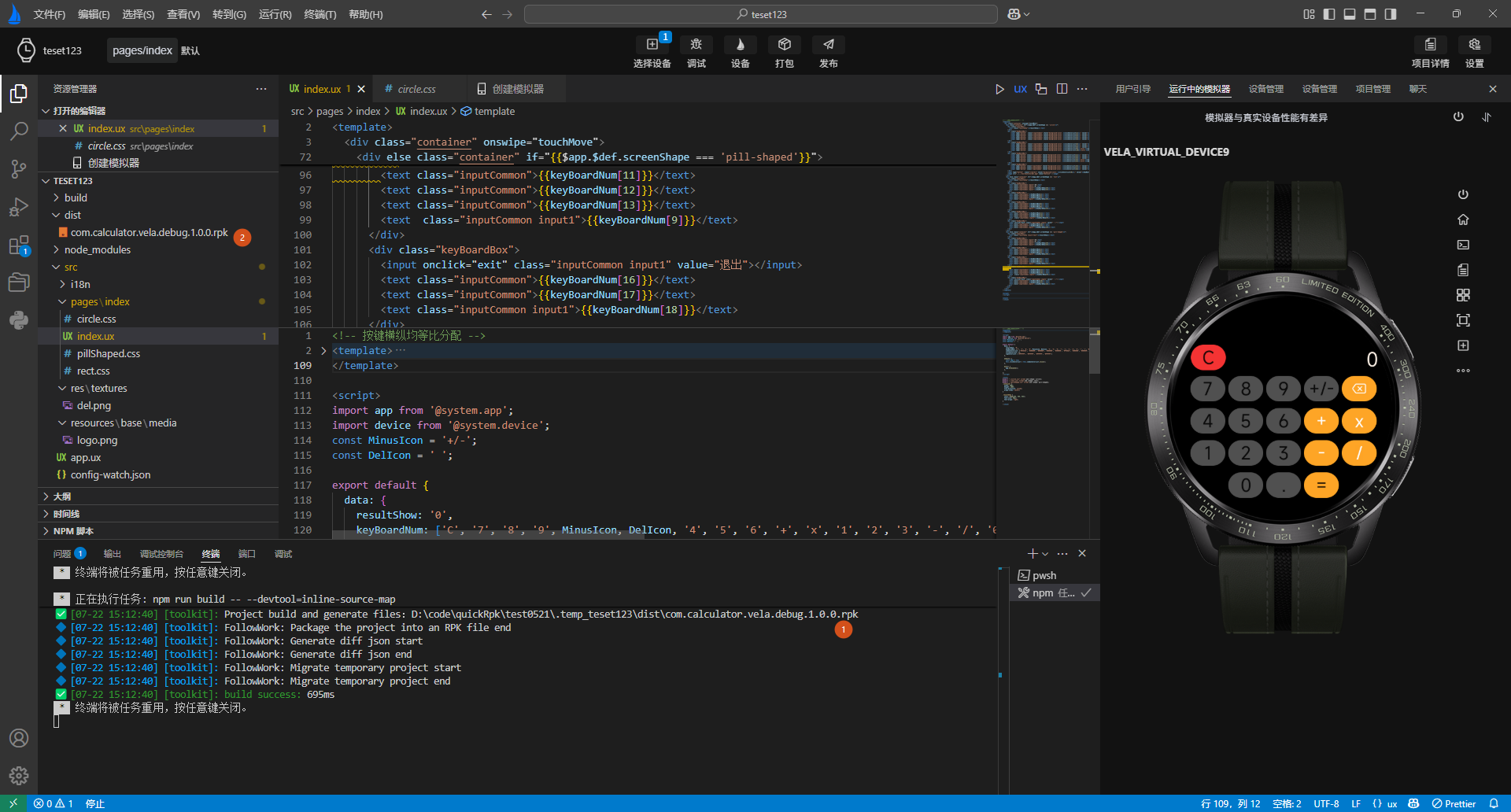Click the 选择设备 select device icon
The width and height of the screenshot is (1511, 812).
coord(652,45)
